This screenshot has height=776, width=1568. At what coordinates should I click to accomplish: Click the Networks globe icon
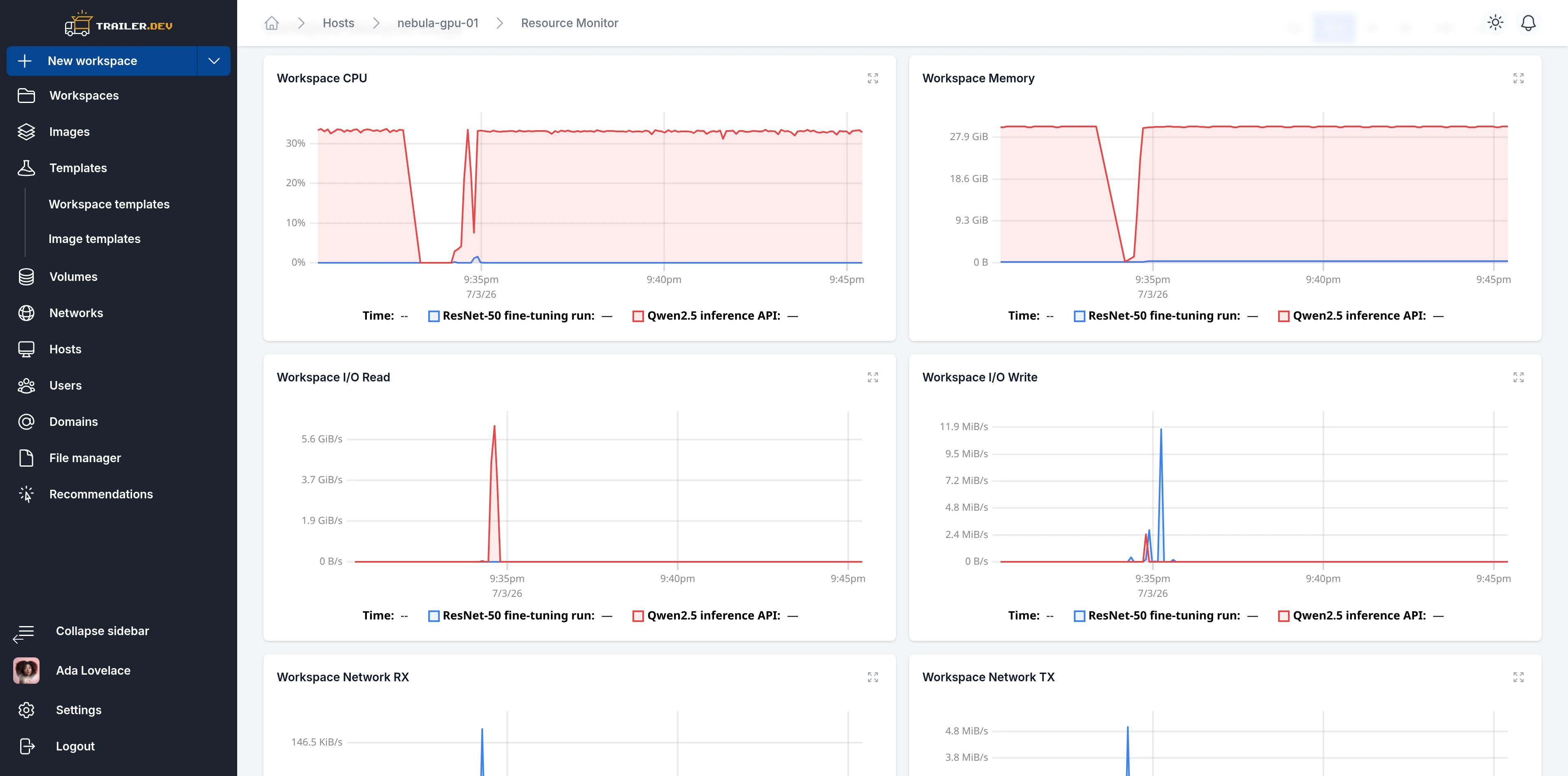pos(26,313)
